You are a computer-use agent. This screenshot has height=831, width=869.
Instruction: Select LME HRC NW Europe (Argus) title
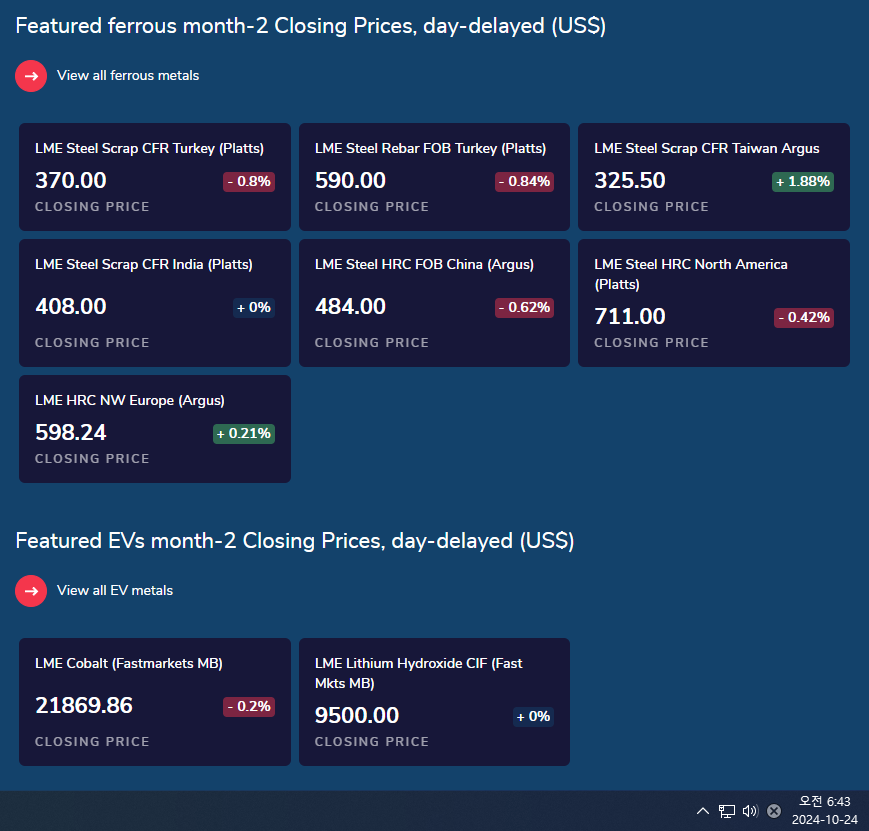pyautogui.click(x=130, y=400)
